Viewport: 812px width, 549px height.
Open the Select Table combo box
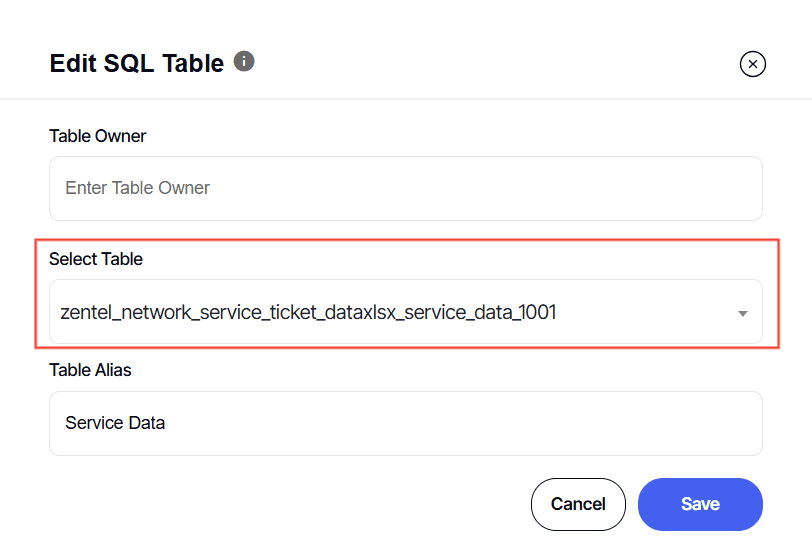[x=405, y=312]
